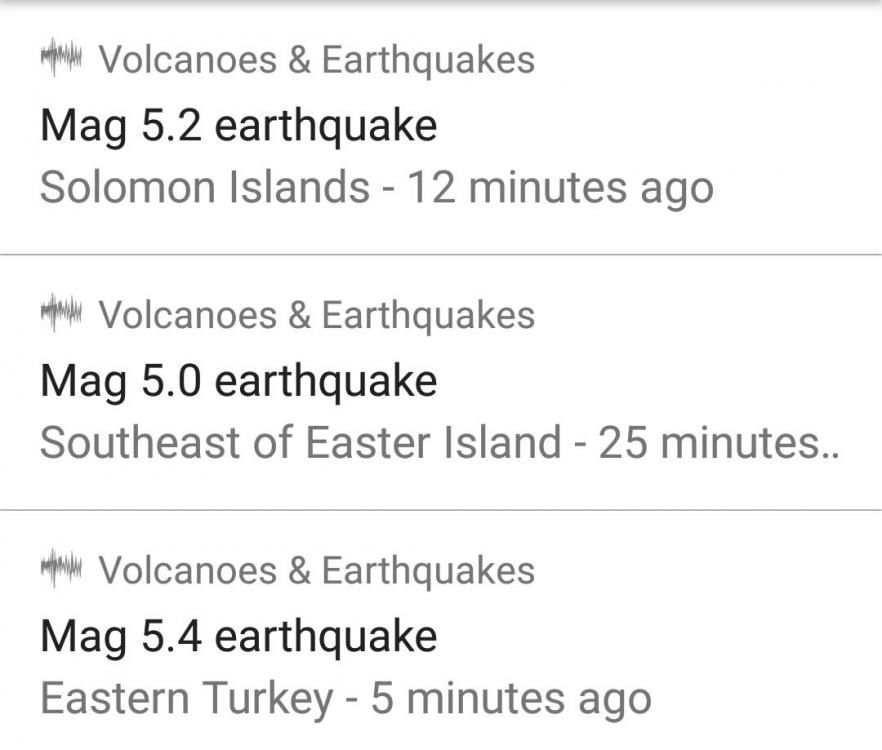Open the Mag 5.2 earthquake notification
The image size is (882, 750).
tap(238, 126)
